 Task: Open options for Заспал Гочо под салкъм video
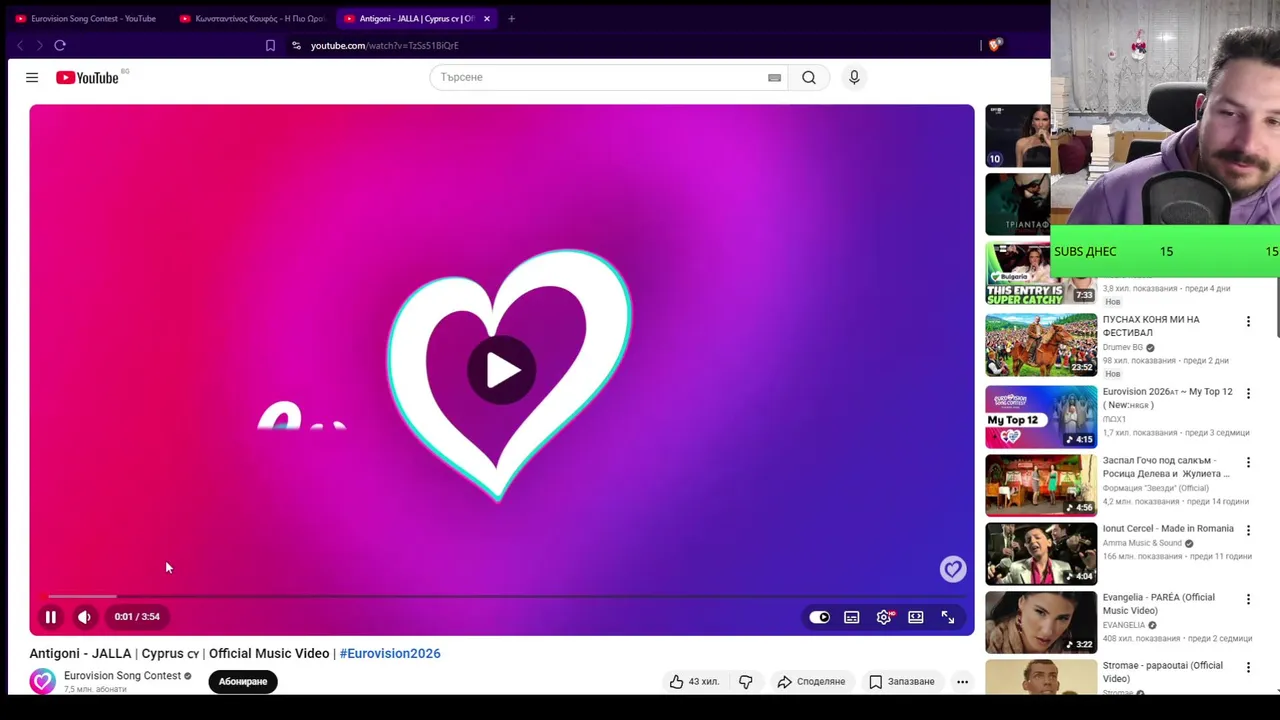[1248, 462]
